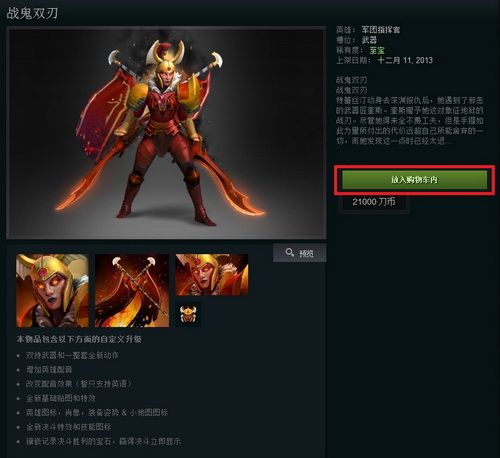The width and height of the screenshot is (500, 458).
Task: Click the 改变配音效果 bullet item
Action: (x=79, y=384)
